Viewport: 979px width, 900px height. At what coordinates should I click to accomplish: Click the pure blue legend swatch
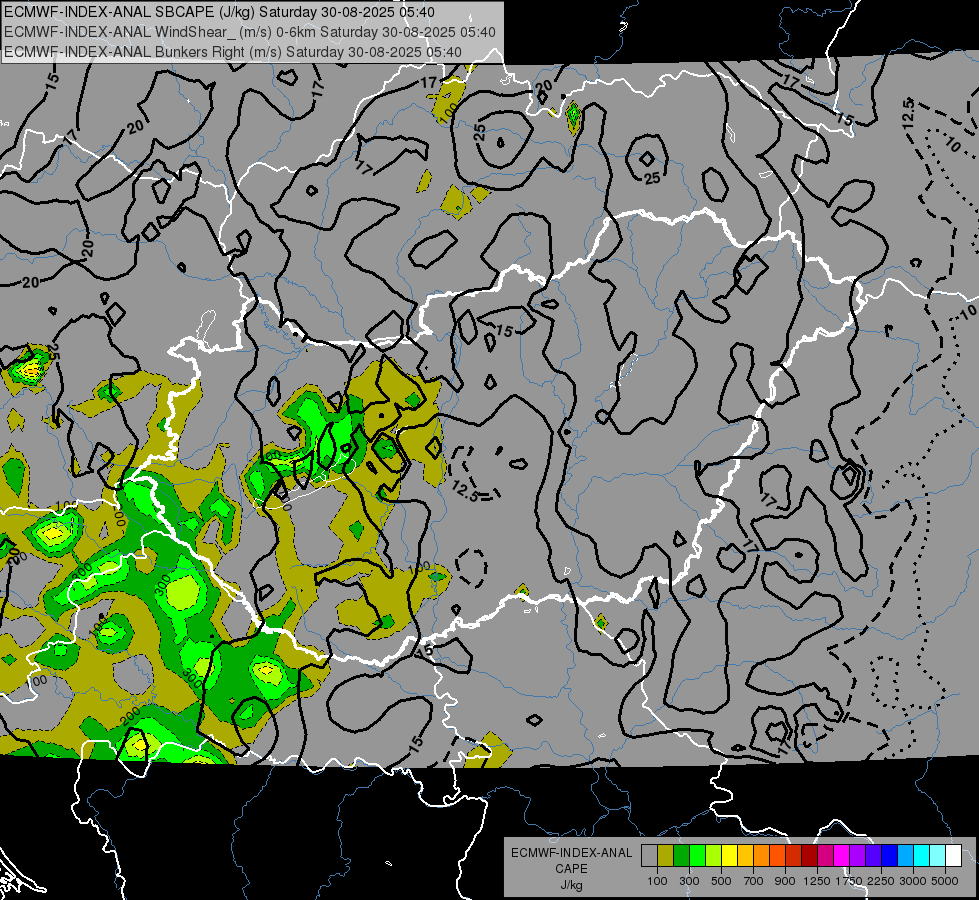[889, 856]
